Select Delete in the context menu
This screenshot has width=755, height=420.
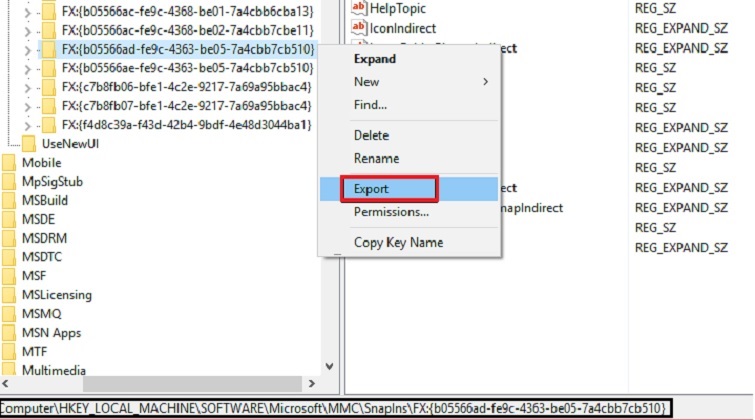(x=371, y=135)
